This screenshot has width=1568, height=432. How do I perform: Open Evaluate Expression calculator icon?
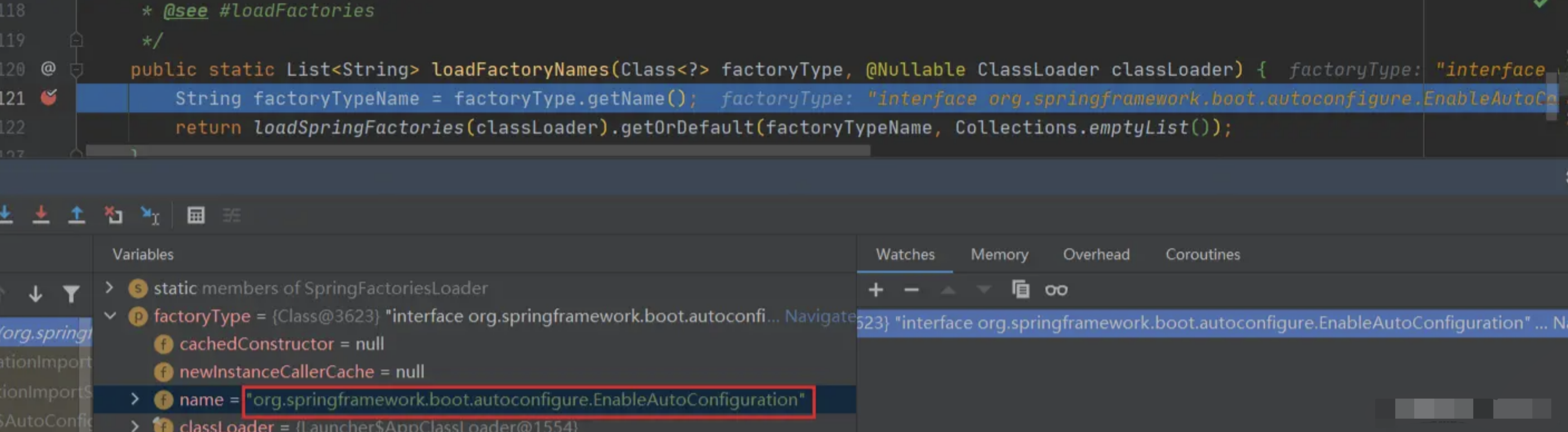click(x=196, y=215)
